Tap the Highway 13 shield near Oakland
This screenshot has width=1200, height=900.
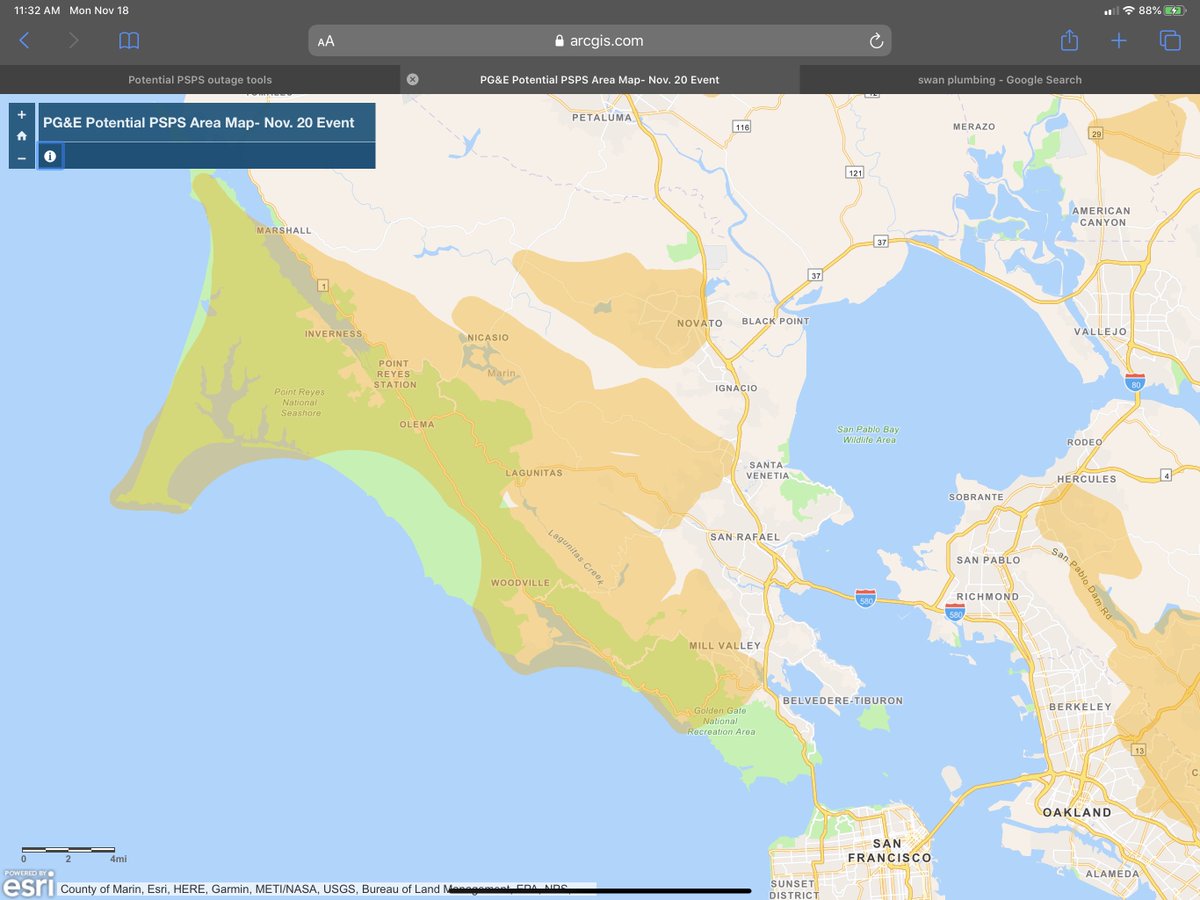1138,751
